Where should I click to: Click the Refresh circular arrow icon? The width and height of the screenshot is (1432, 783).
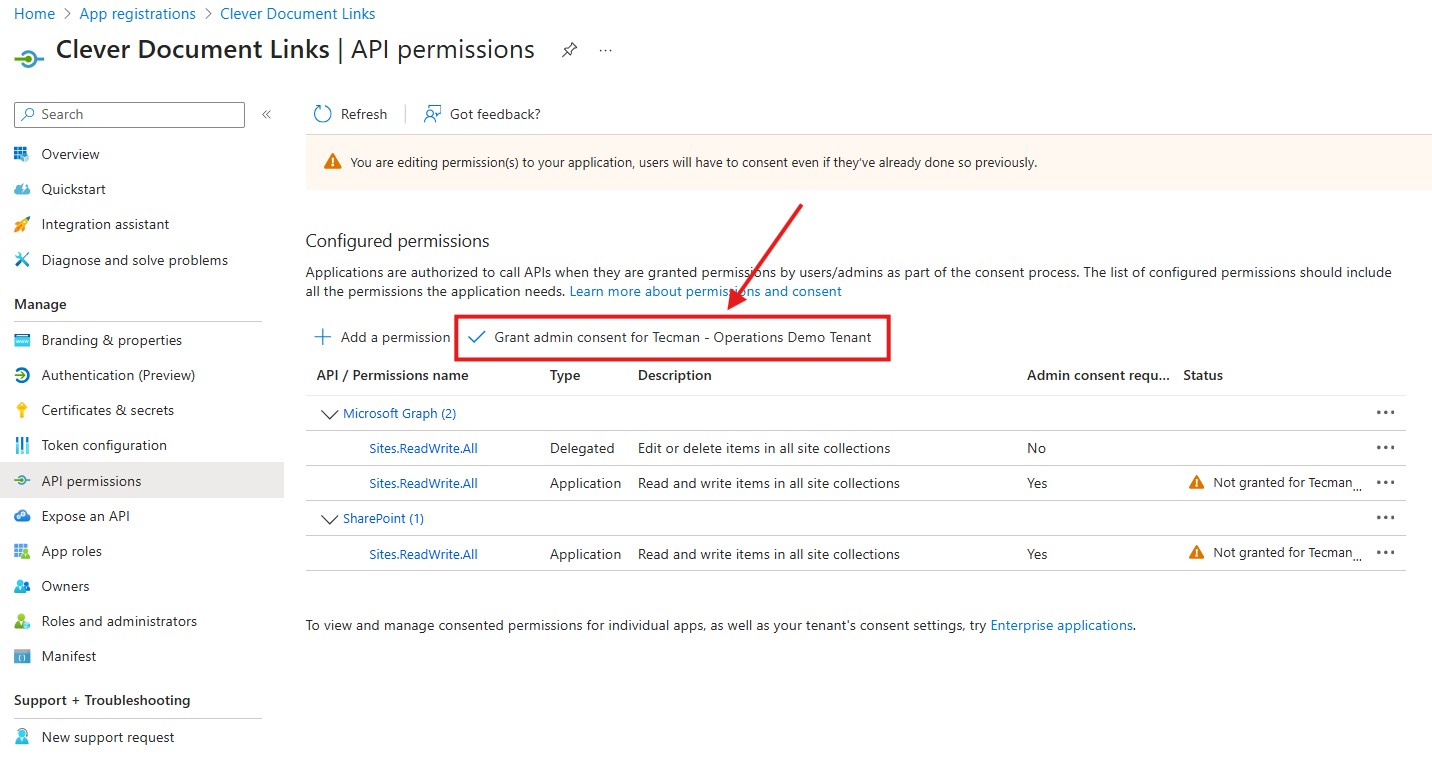tap(322, 114)
